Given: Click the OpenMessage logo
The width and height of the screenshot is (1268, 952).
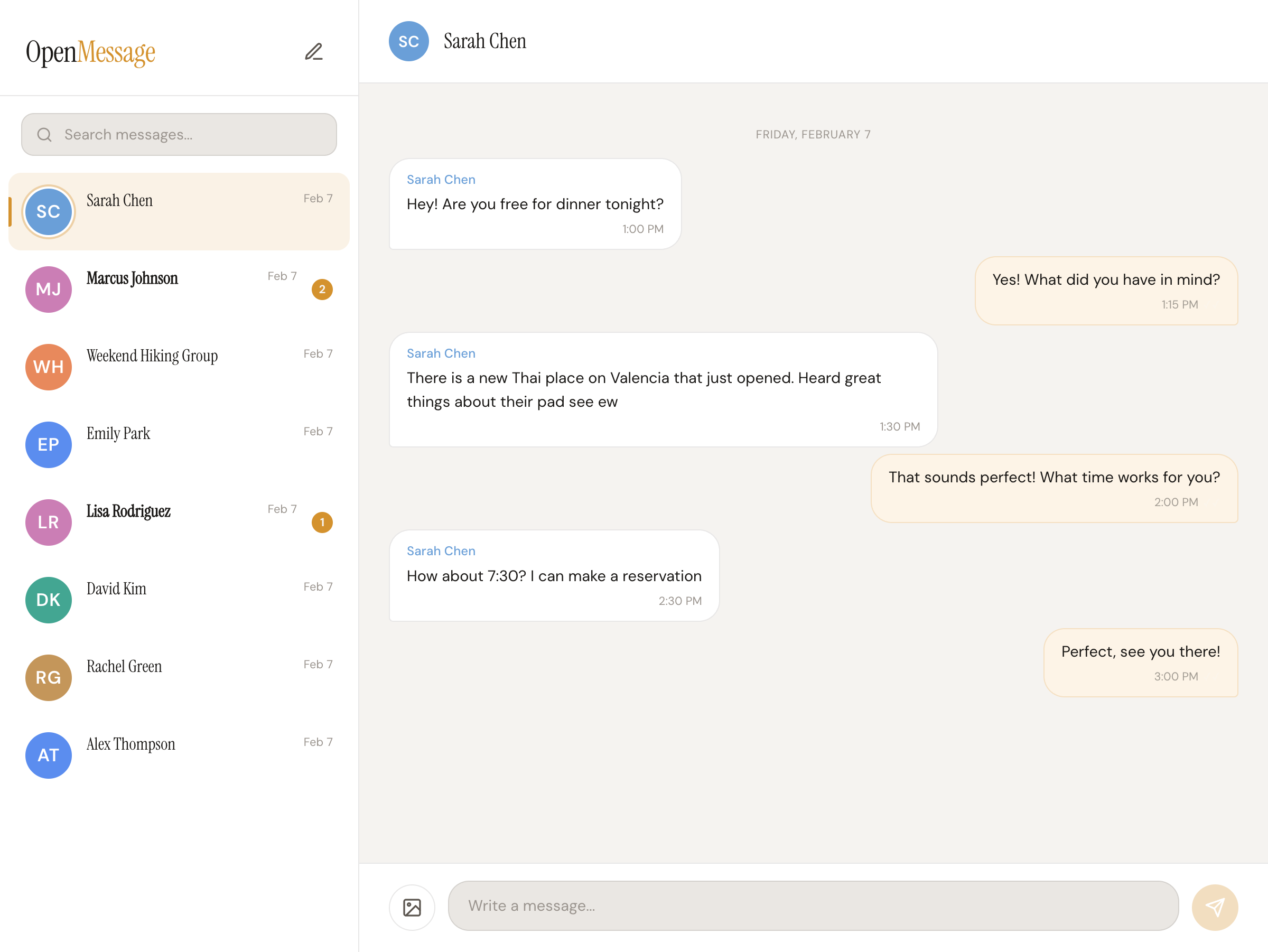Looking at the screenshot, I should point(89,52).
